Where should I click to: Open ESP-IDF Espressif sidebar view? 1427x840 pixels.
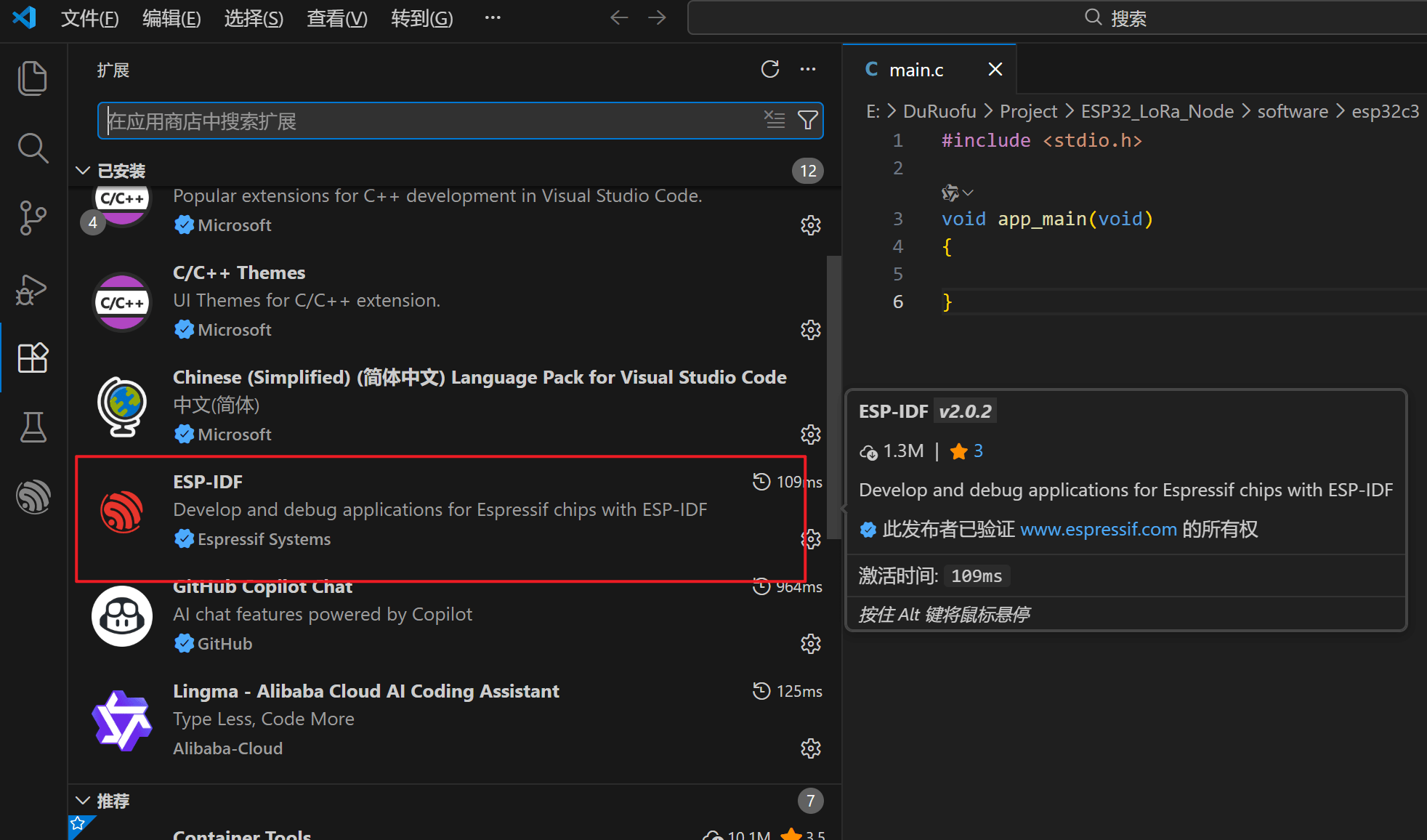(x=33, y=497)
